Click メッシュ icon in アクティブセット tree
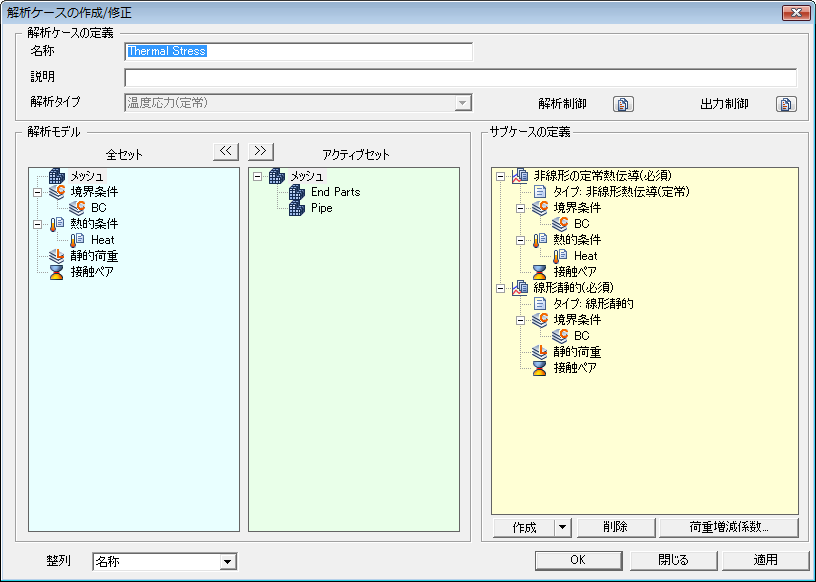 point(277,176)
